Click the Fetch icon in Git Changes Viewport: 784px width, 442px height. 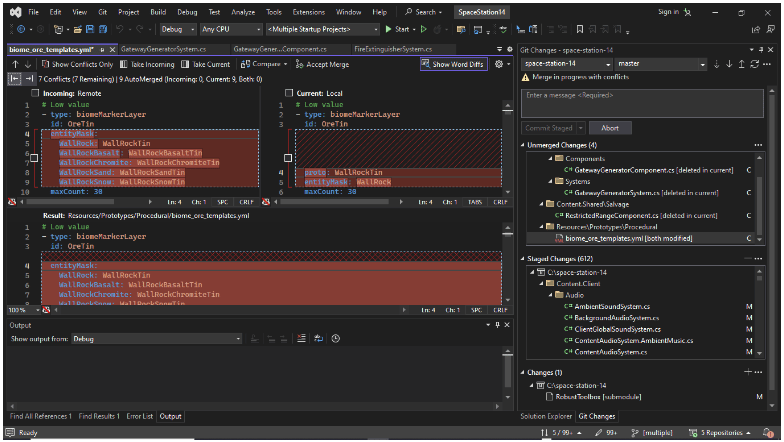point(716,64)
